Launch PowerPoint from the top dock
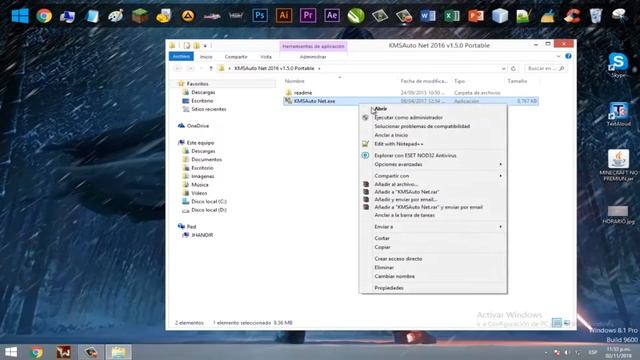The width and height of the screenshot is (640, 360). point(476,16)
